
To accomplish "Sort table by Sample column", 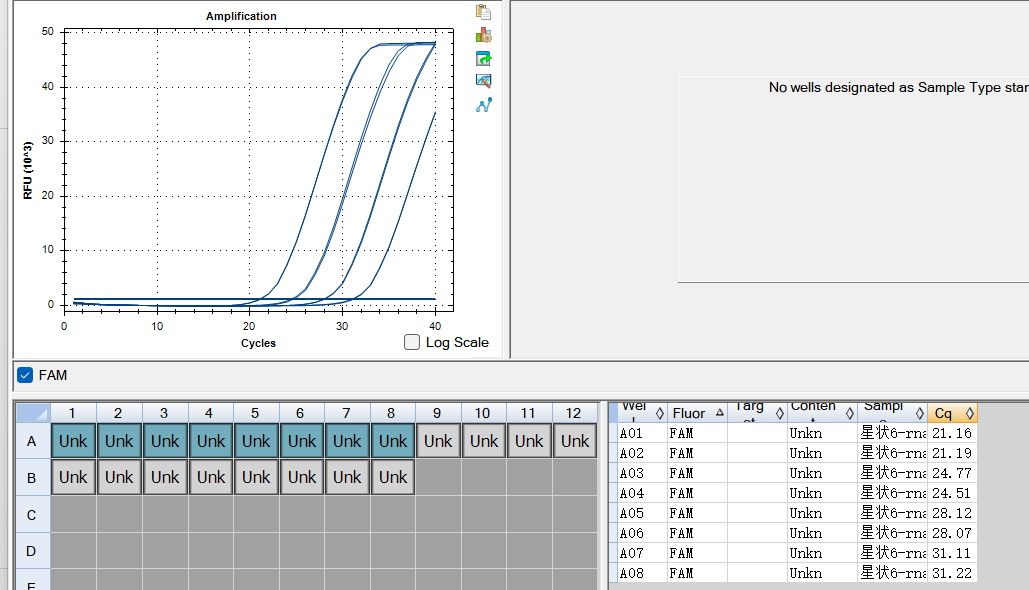I will (x=892, y=413).
